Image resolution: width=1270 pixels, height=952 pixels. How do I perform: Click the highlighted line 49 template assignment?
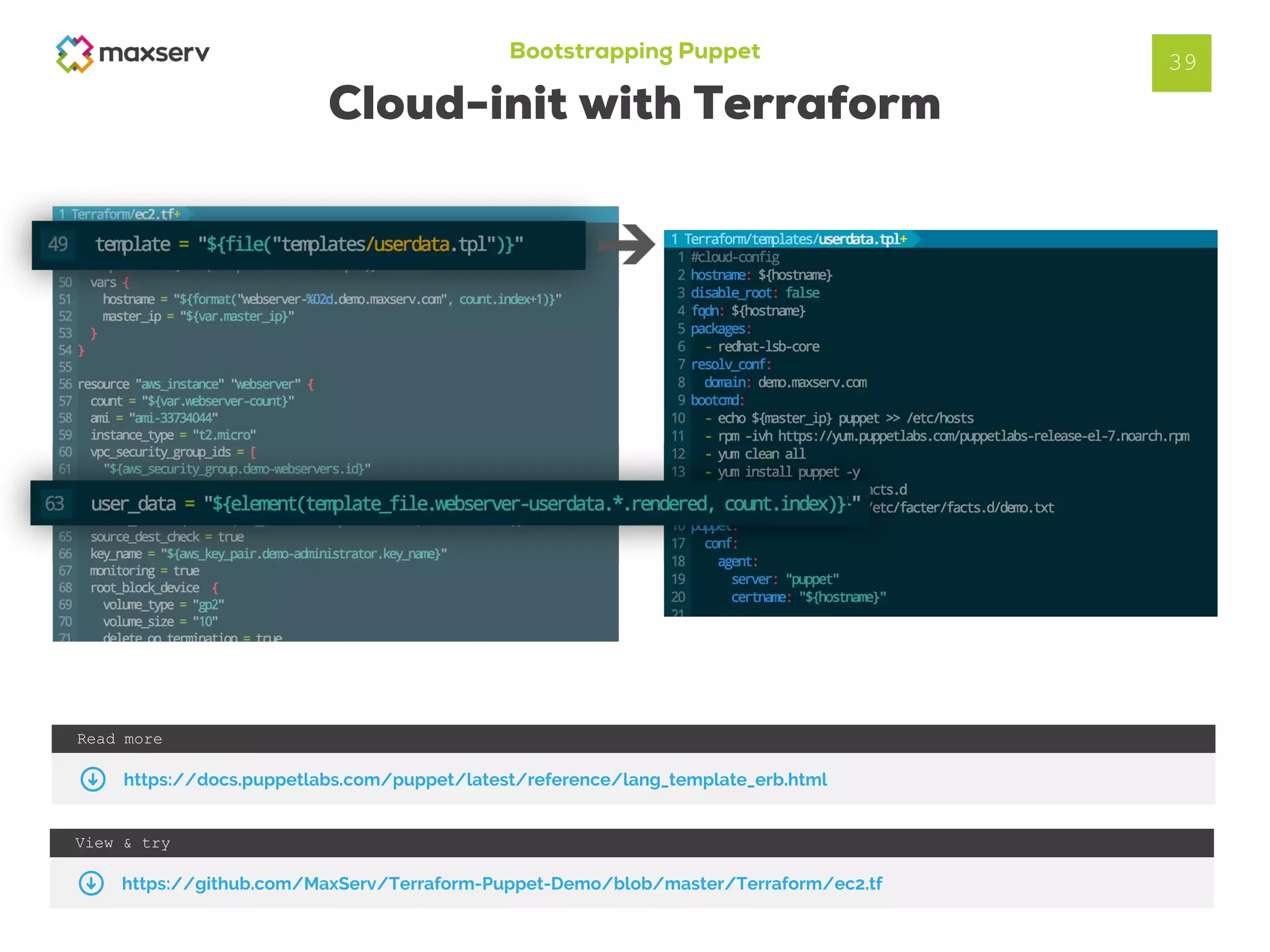tap(309, 245)
